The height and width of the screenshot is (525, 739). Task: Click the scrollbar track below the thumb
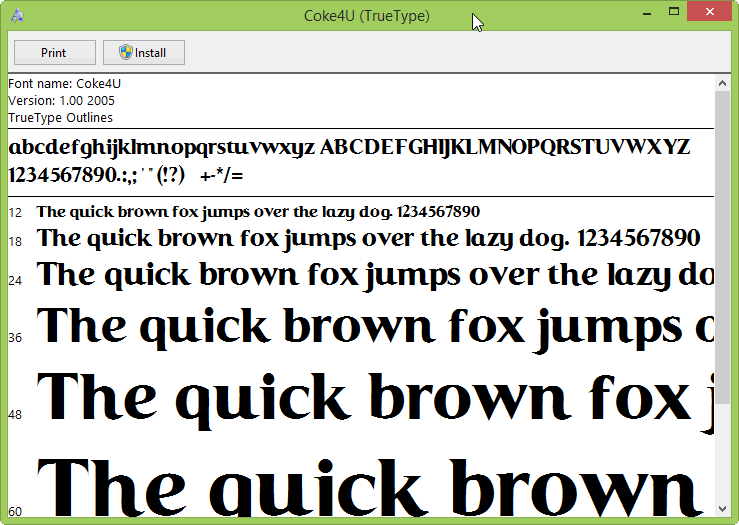(722, 452)
